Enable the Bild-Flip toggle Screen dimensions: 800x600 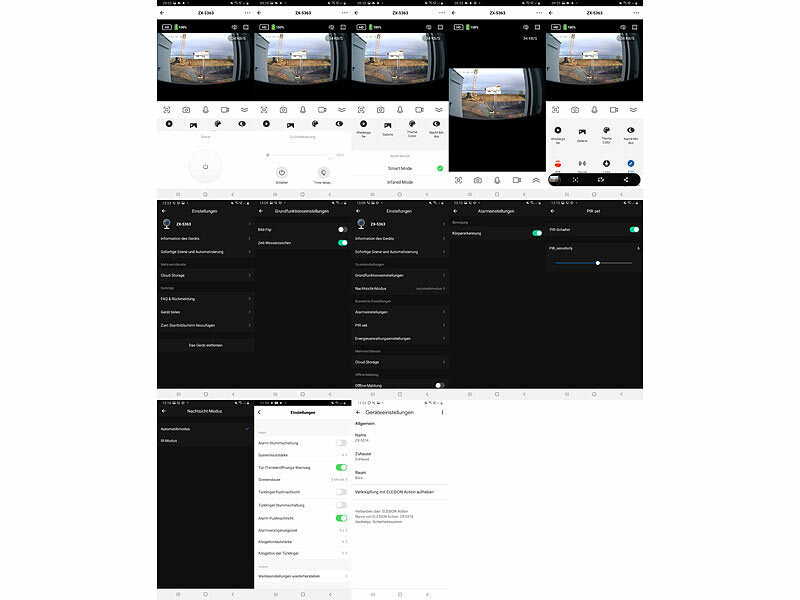342,229
